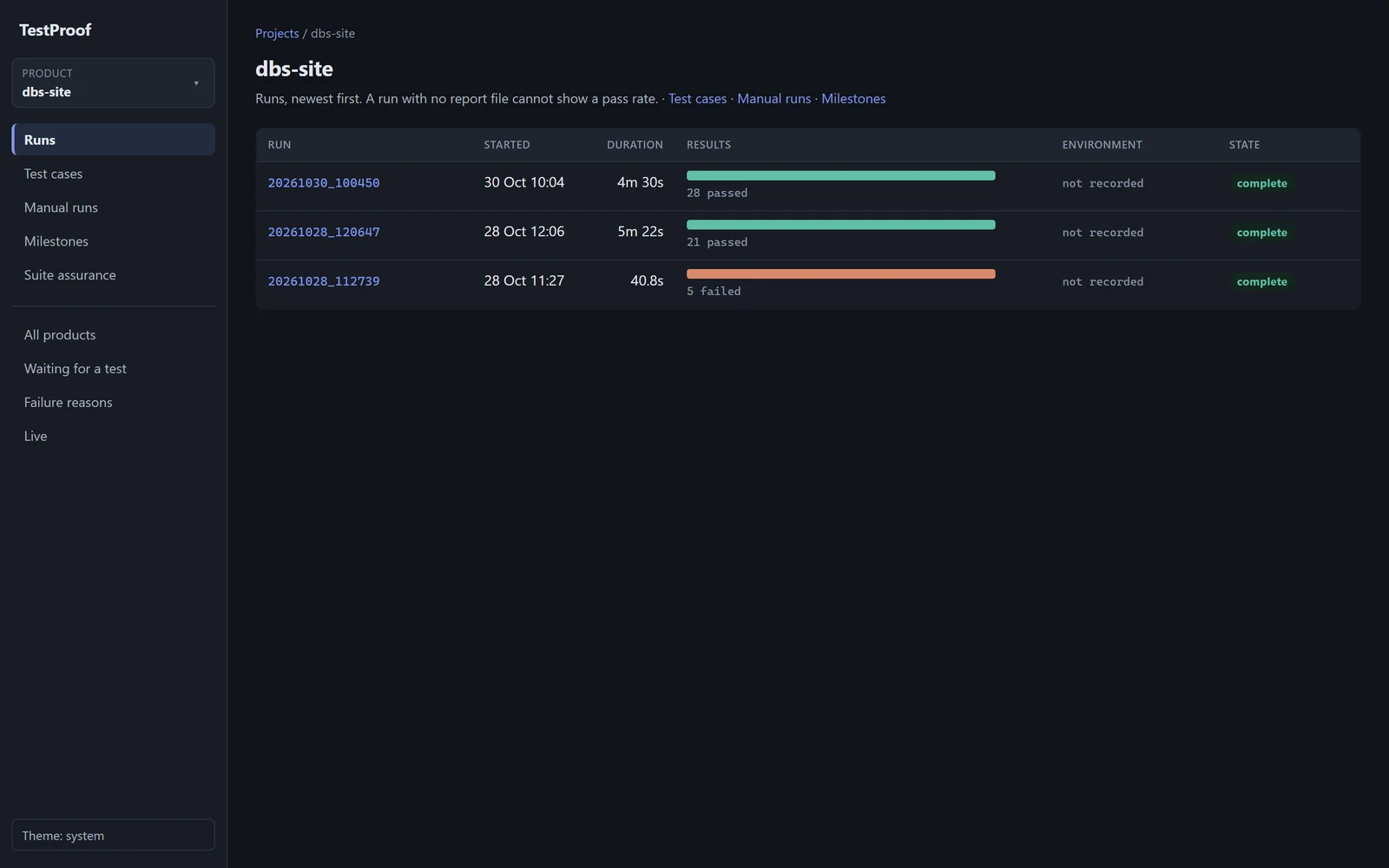The width and height of the screenshot is (1389, 868).
Task: Click the DURATION column header
Action: [x=635, y=145]
